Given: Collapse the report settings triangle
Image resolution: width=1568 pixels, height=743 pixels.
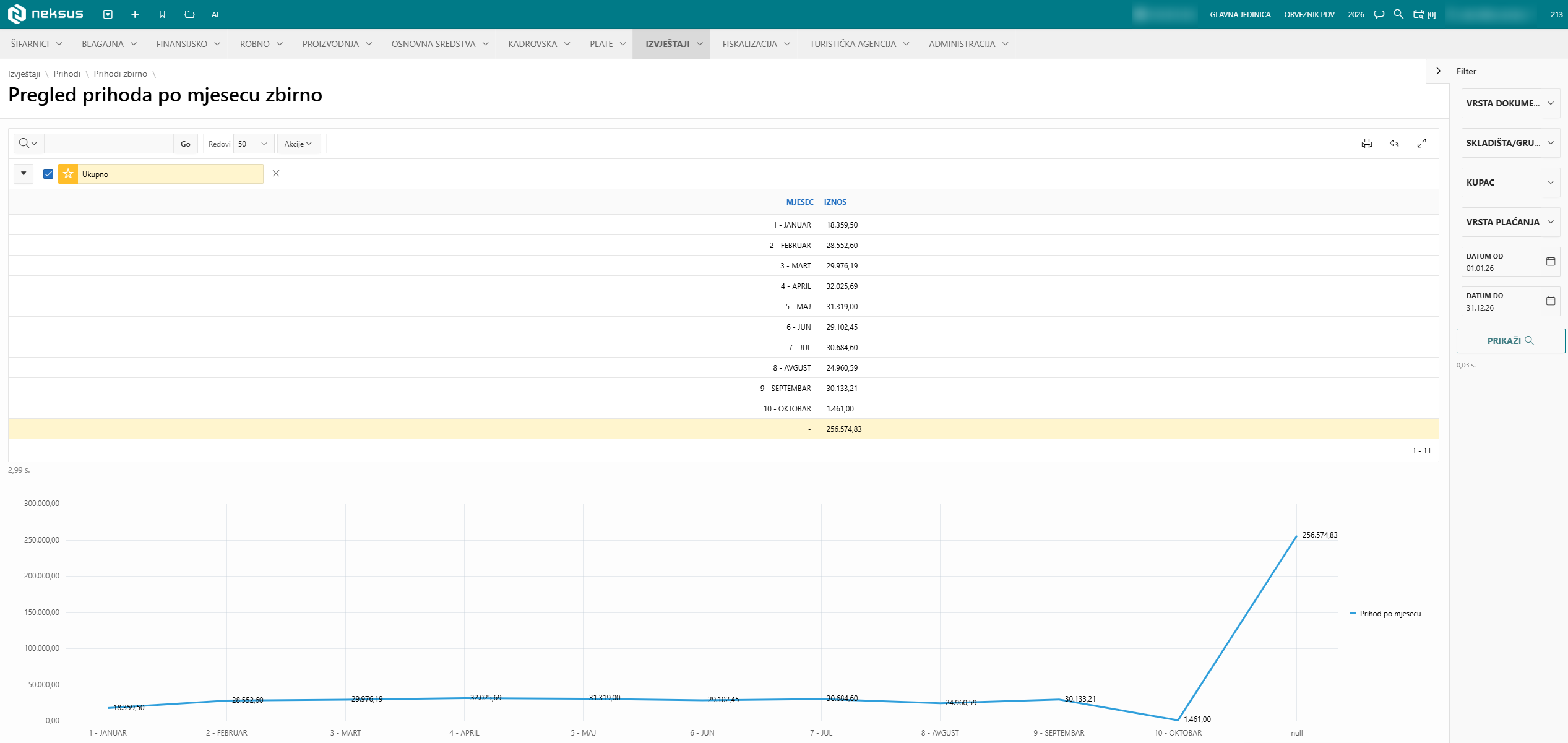Looking at the screenshot, I should coord(24,174).
